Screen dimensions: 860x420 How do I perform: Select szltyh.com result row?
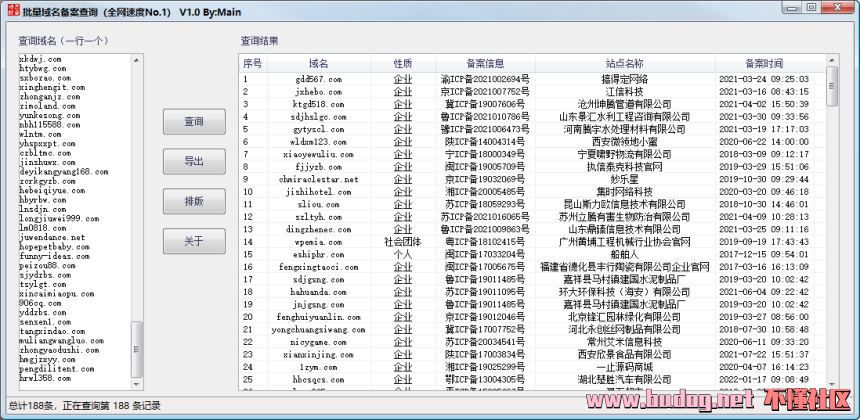pos(531,217)
